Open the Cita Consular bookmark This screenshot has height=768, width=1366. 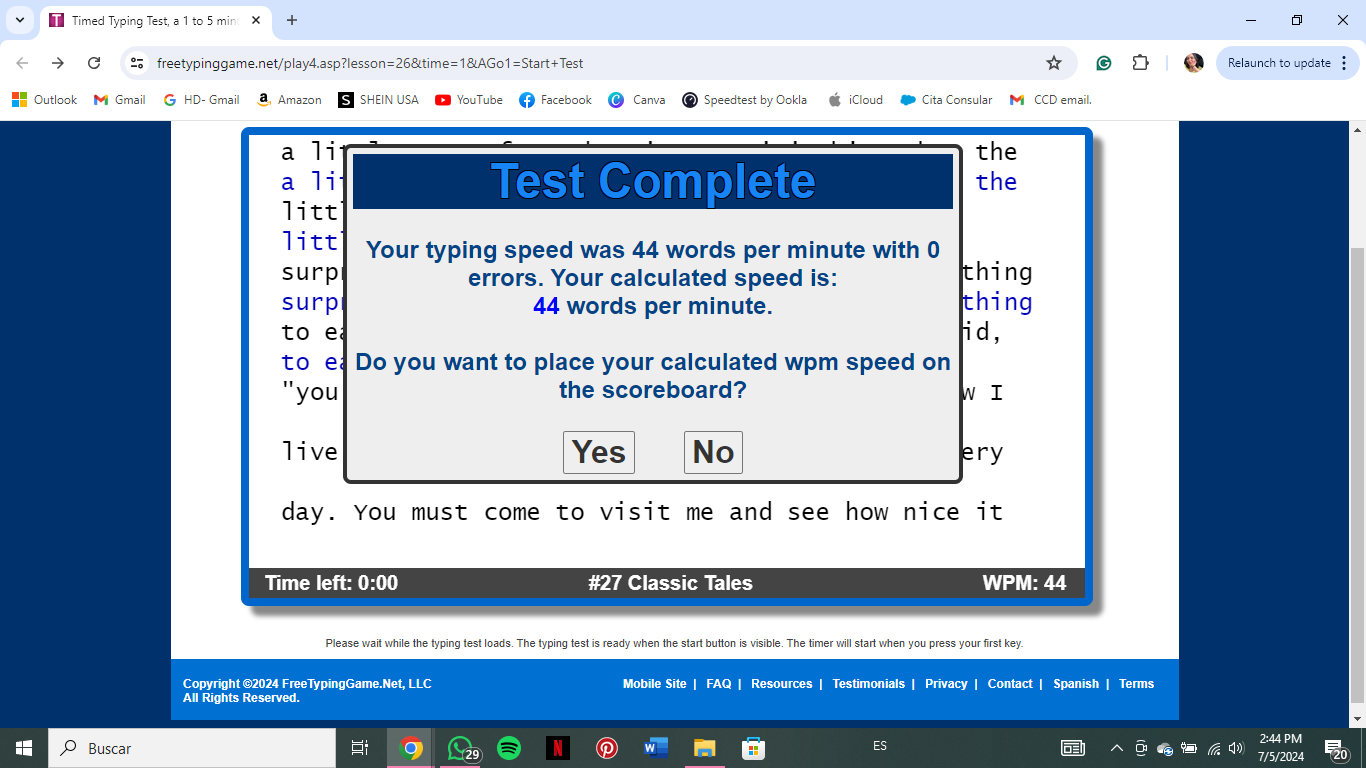coord(946,100)
